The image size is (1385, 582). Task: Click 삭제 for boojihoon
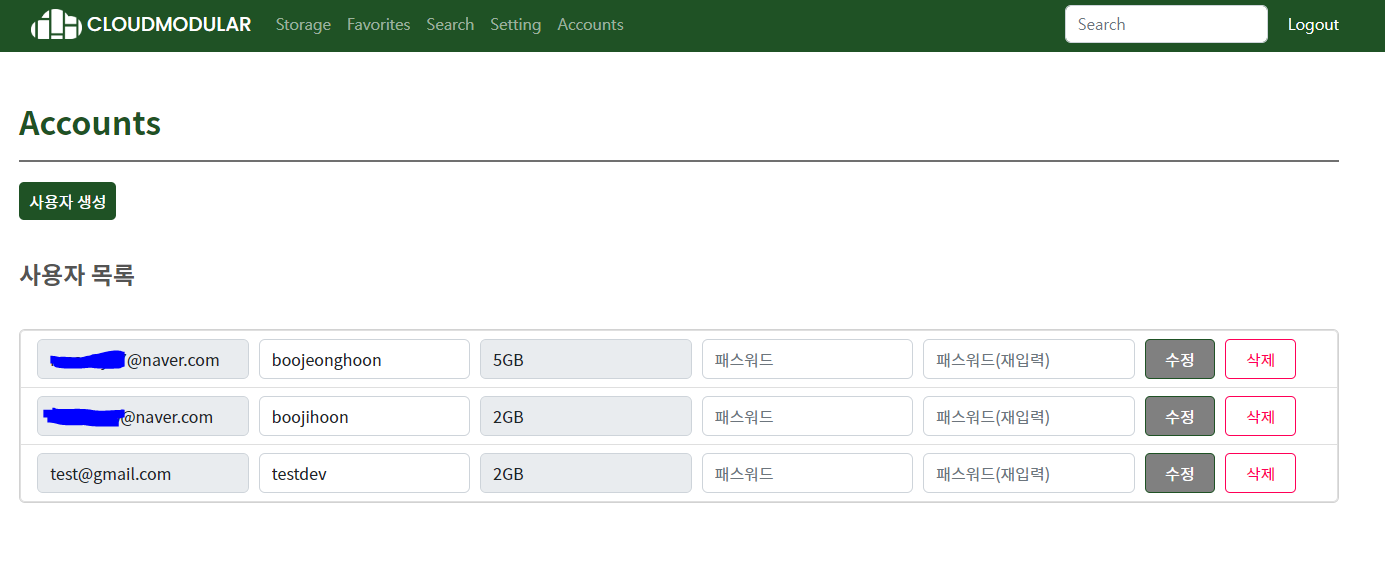pyautogui.click(x=1260, y=416)
